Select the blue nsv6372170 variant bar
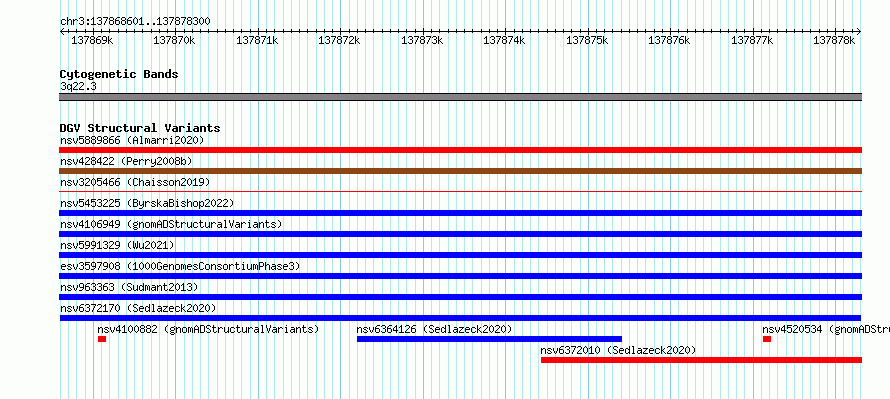This screenshot has width=890, height=399. pos(460,318)
